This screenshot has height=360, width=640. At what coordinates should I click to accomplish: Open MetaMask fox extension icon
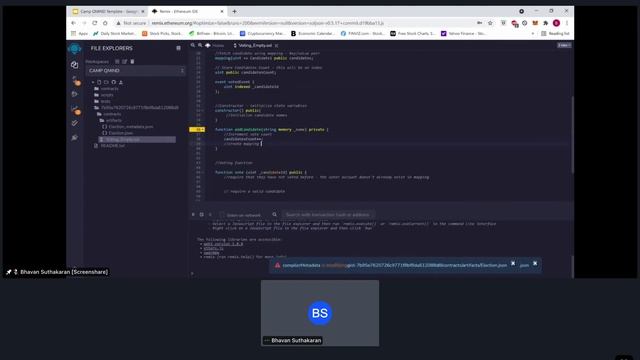coord(535,23)
